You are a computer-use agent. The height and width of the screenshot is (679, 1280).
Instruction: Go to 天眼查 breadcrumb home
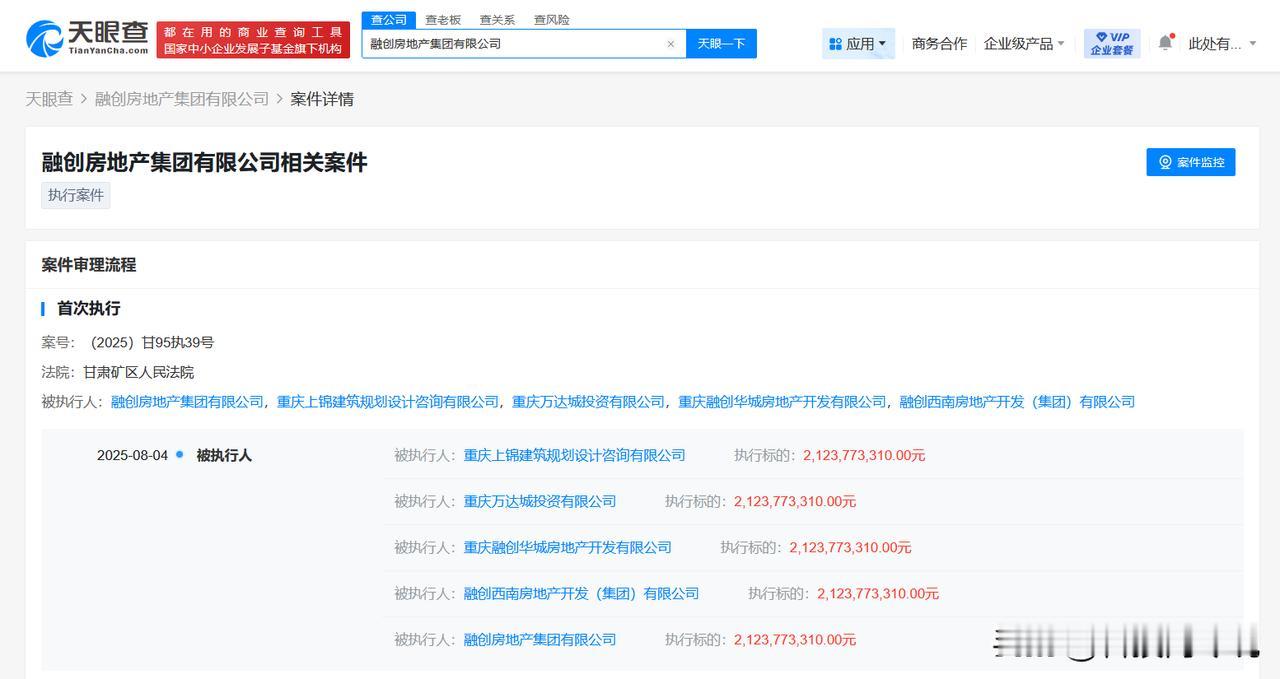click(49, 99)
